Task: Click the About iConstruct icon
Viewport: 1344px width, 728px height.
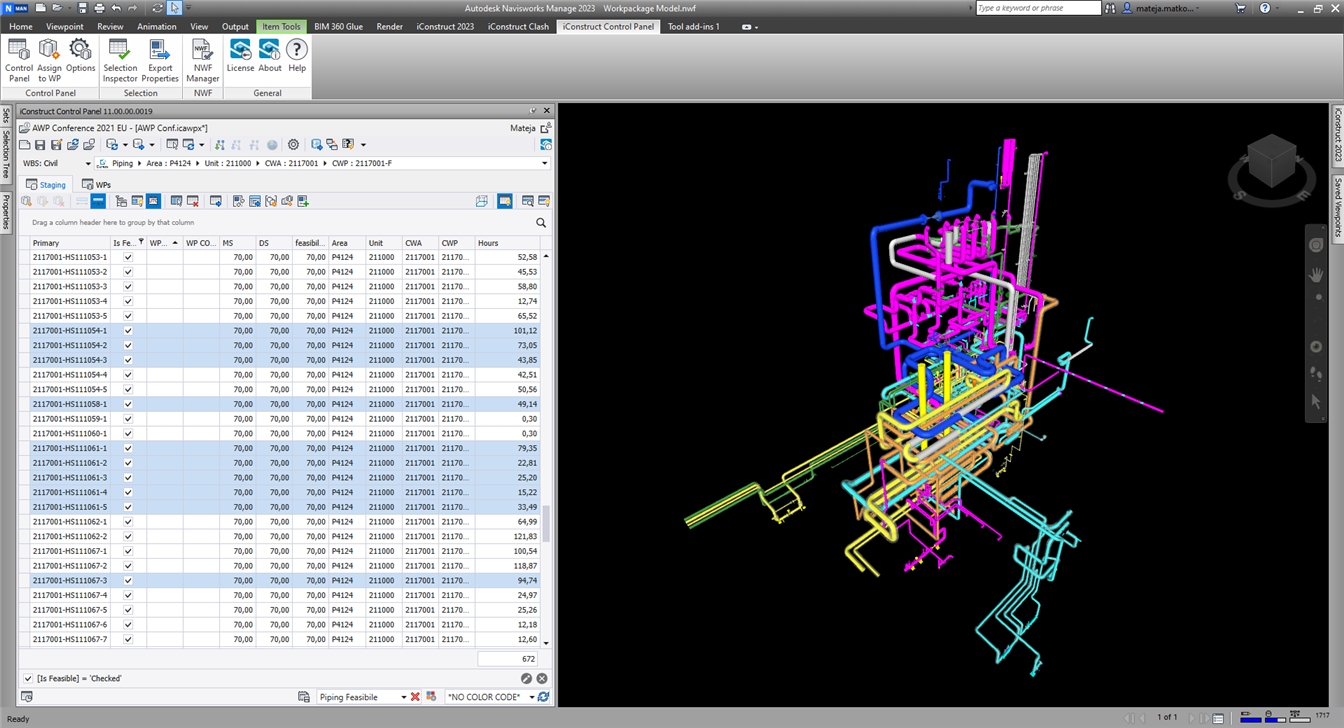Action: pos(270,55)
